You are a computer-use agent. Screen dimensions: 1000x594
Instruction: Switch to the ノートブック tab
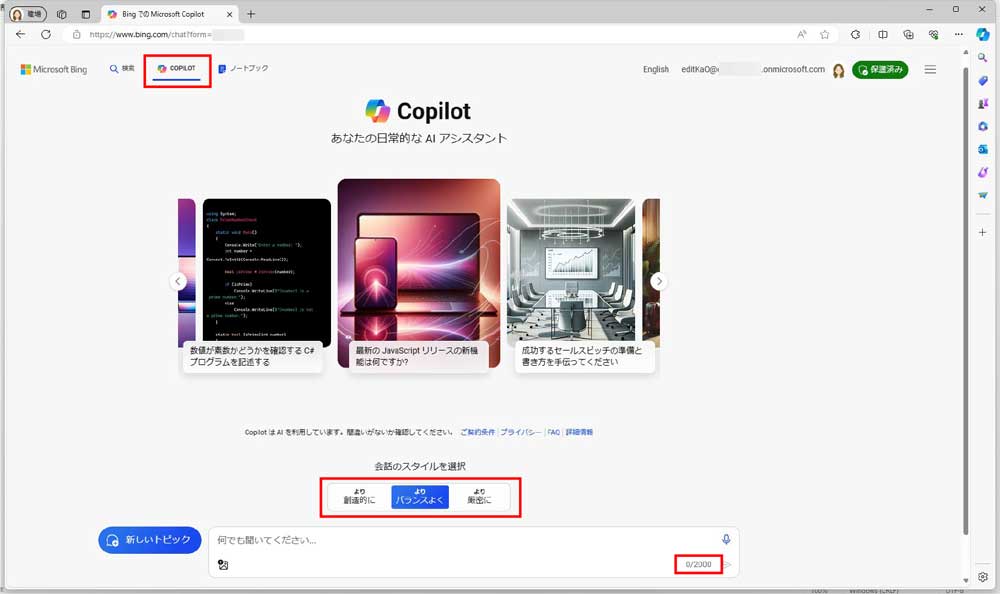coord(243,68)
